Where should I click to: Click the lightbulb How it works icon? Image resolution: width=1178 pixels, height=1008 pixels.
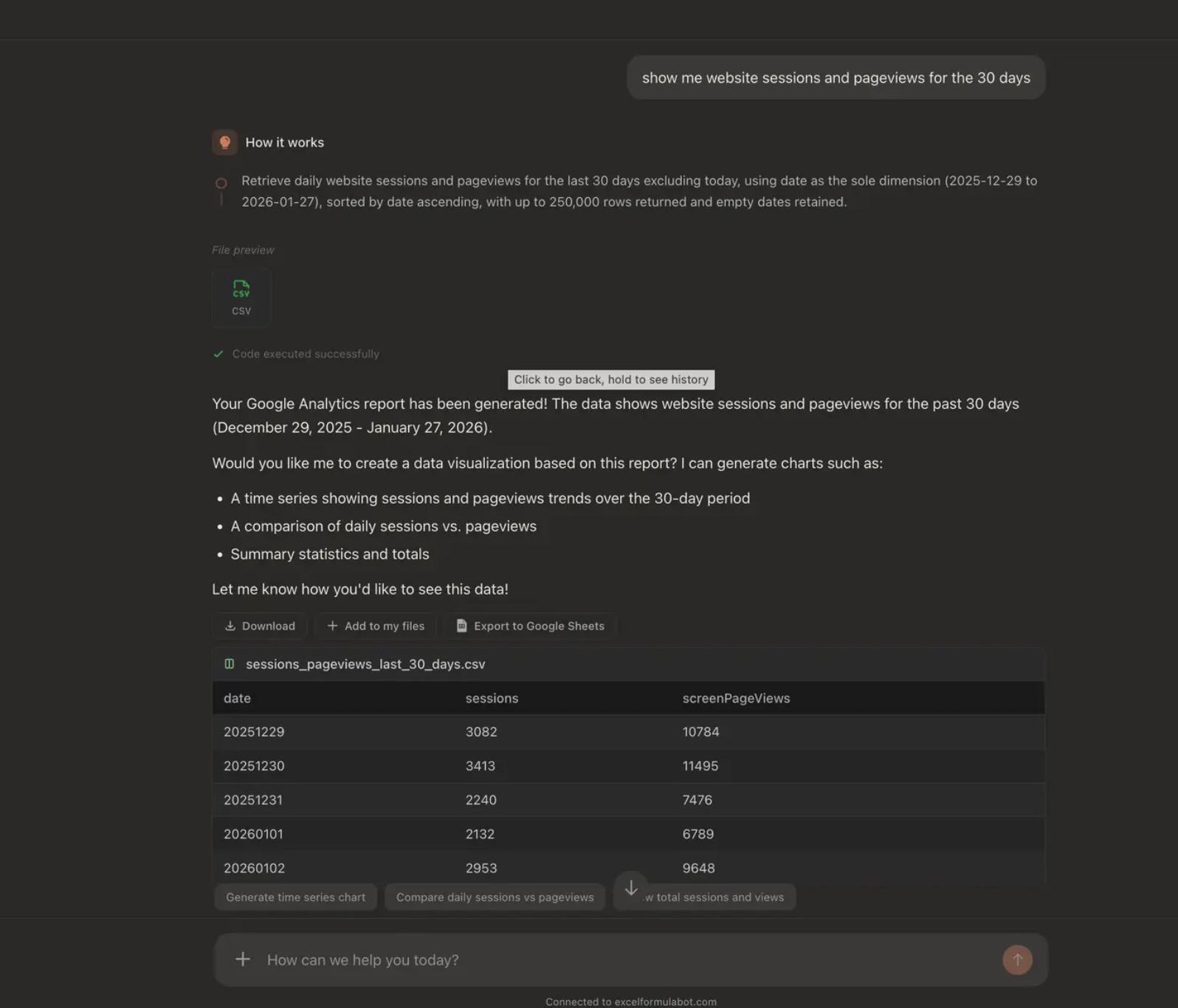tap(224, 142)
